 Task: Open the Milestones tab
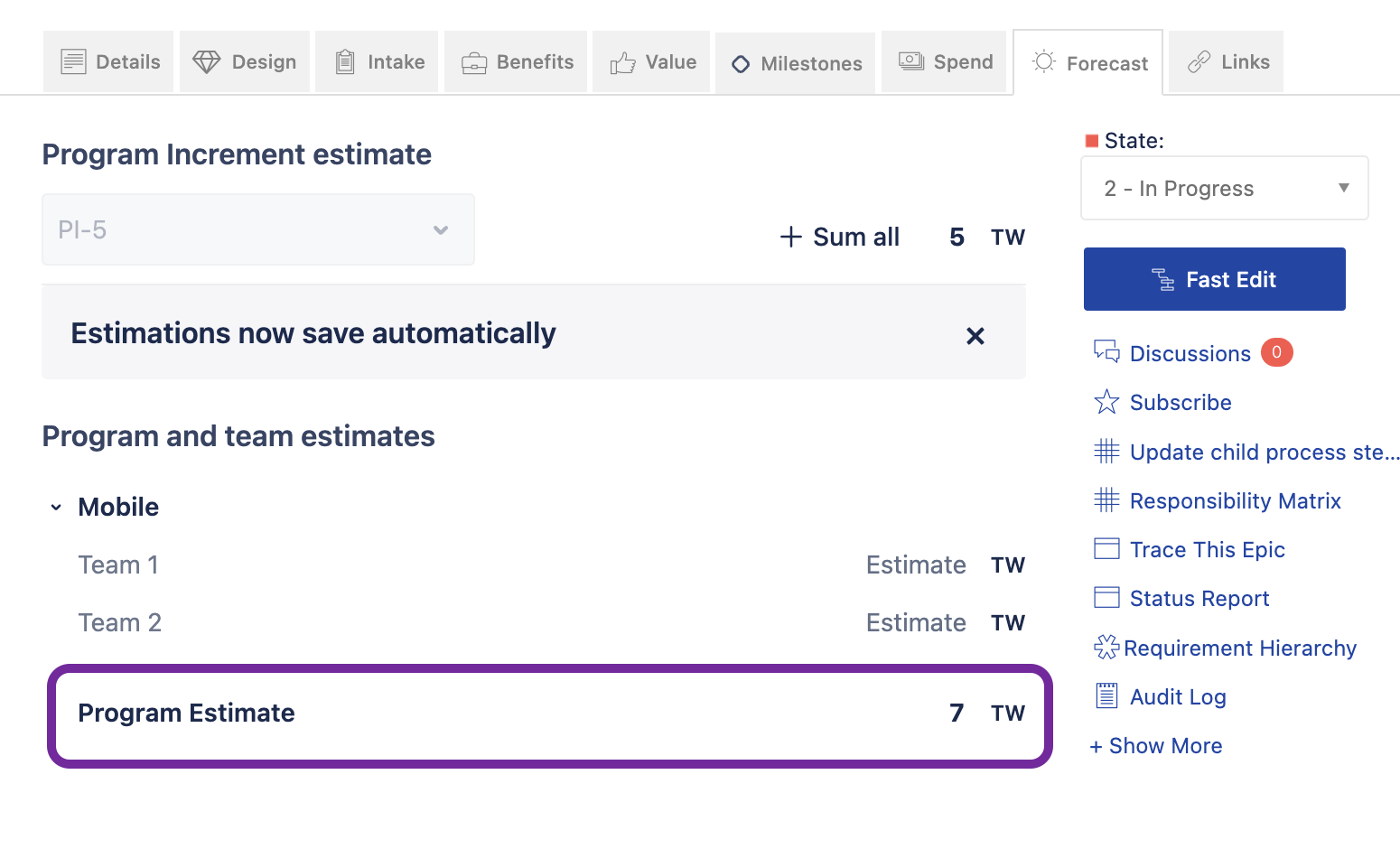(x=795, y=63)
